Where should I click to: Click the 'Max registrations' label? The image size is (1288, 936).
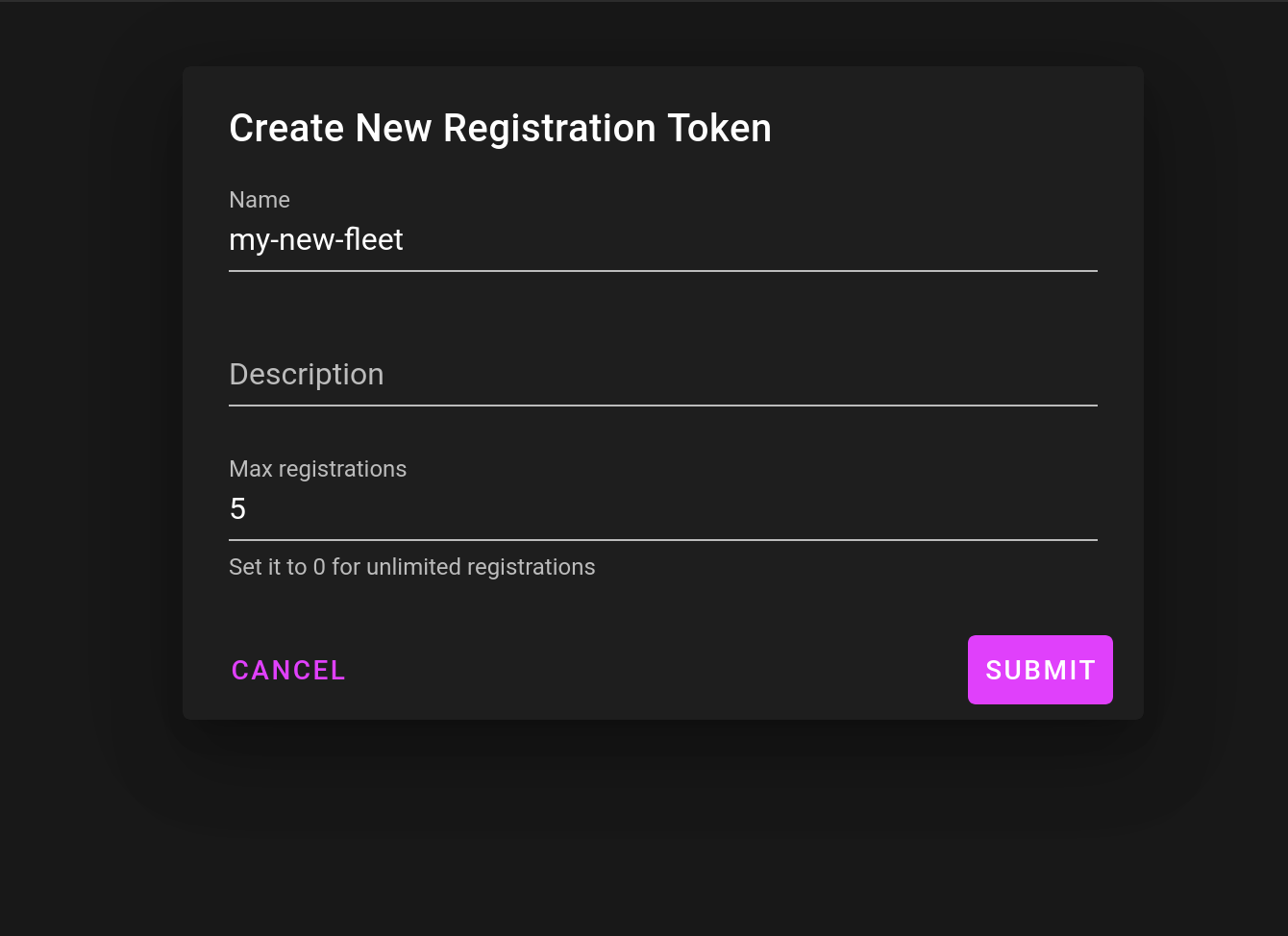pyautogui.click(x=317, y=469)
